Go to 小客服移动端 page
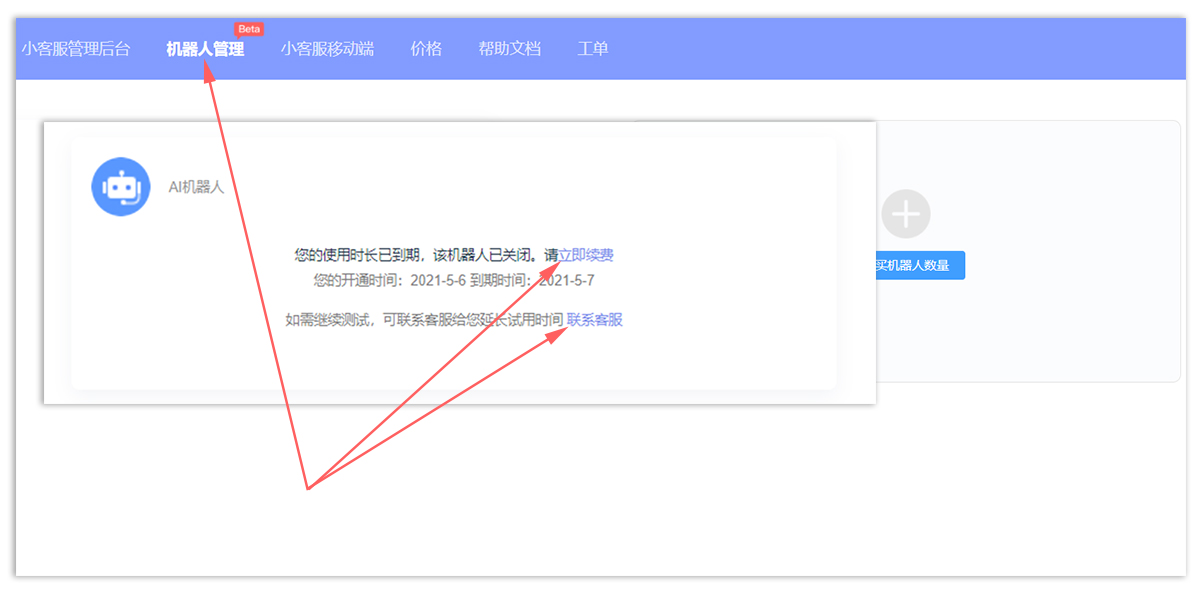The height and width of the screenshot is (593, 1200). (x=327, y=48)
